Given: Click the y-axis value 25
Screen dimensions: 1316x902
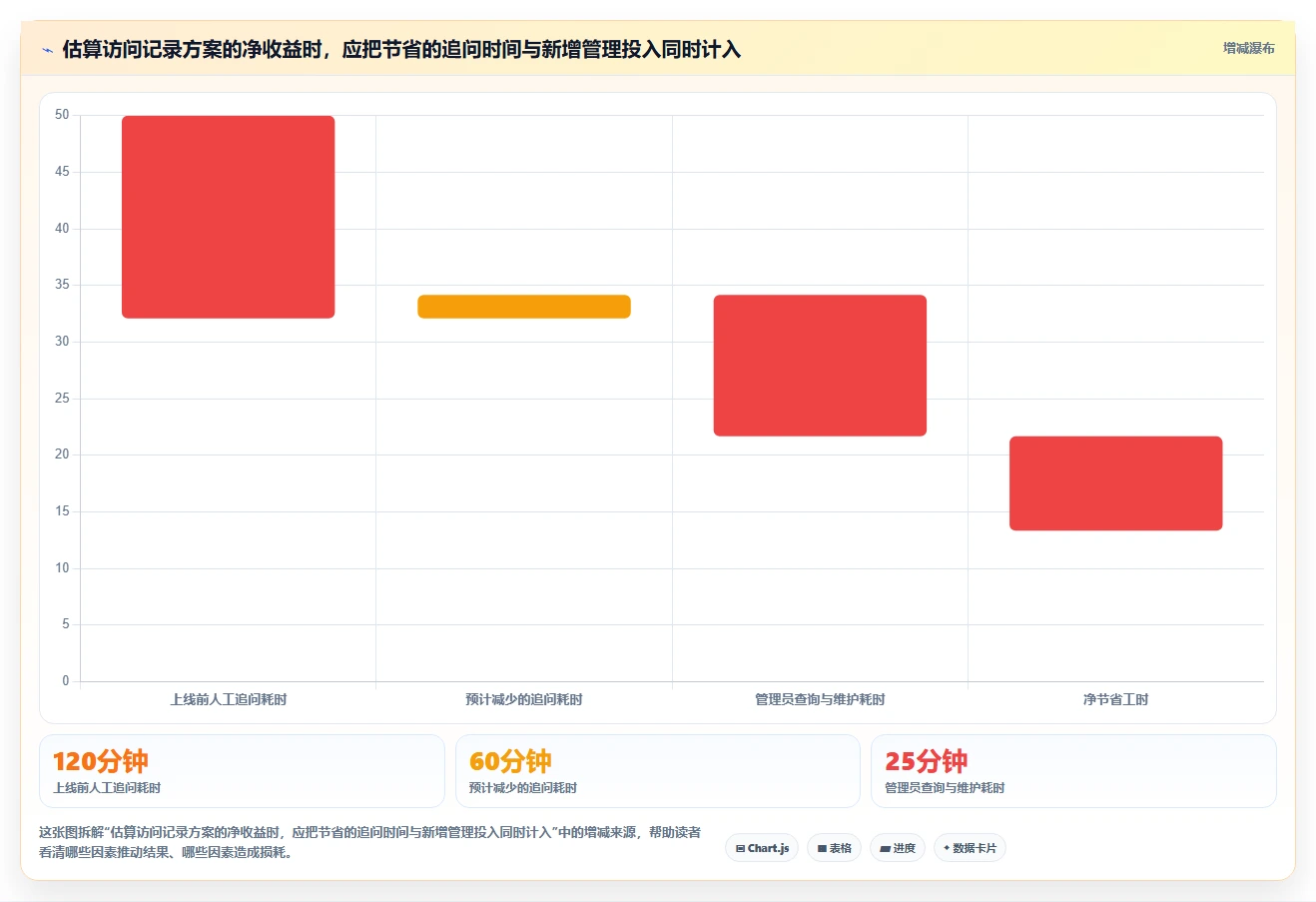Looking at the screenshot, I should tap(62, 399).
